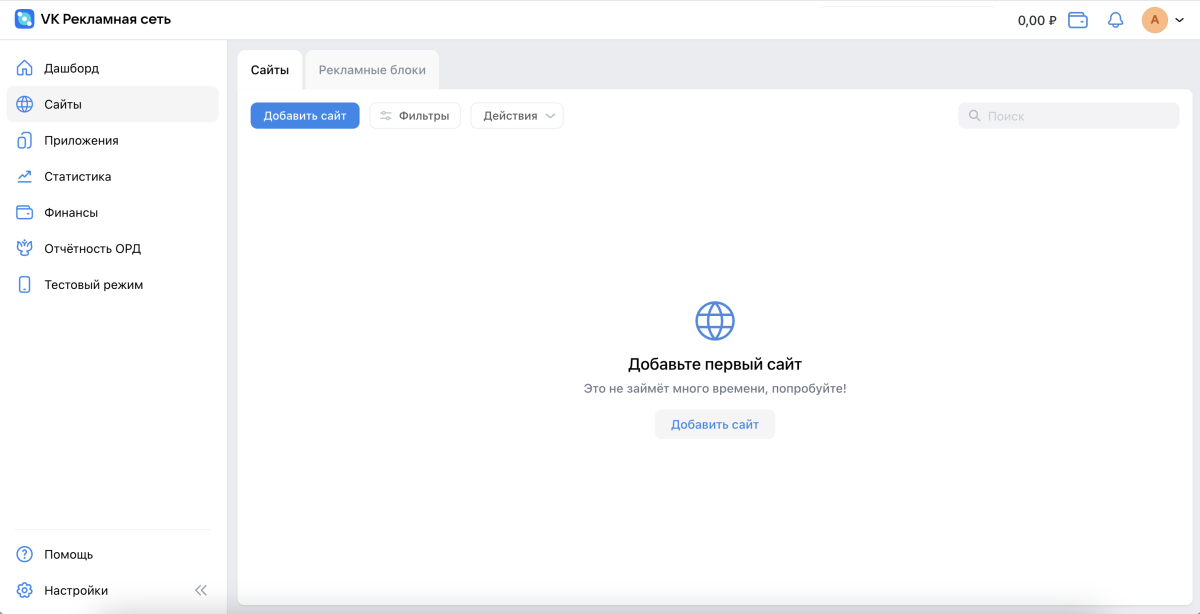Click the 0,00 ₽ balance amount
Image resolution: width=1200 pixels, height=614 pixels.
click(1037, 20)
